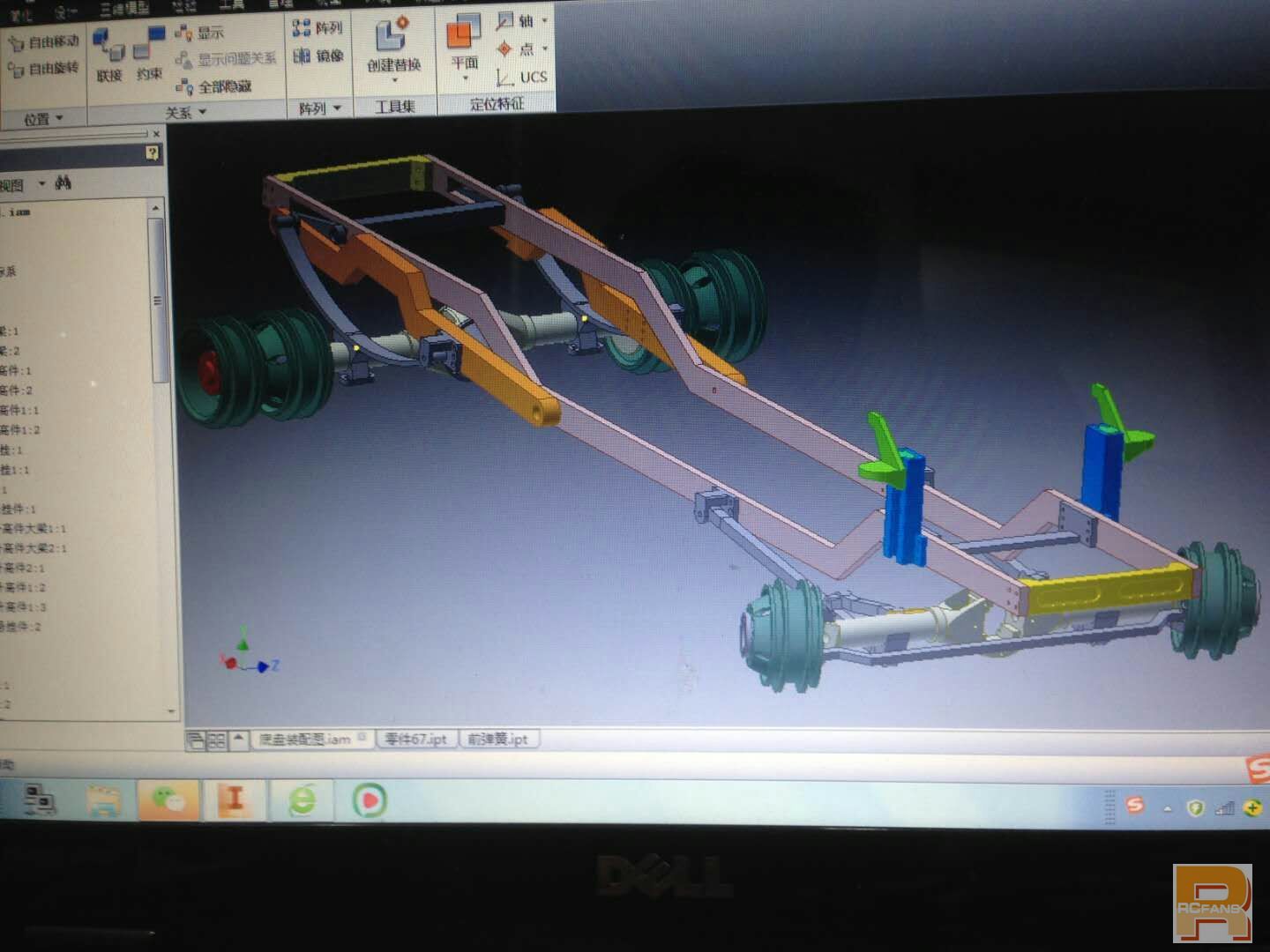Select browser item ending 高件大梁2:1
Screen dimensions: 1270x952
[34, 547]
